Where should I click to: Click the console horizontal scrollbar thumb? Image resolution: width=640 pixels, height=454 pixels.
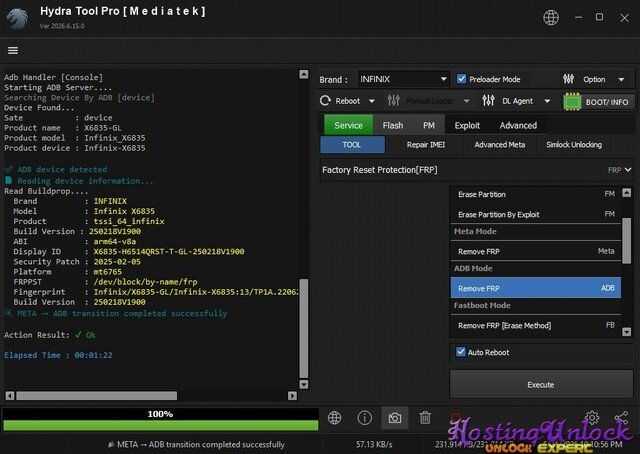(x=97, y=395)
